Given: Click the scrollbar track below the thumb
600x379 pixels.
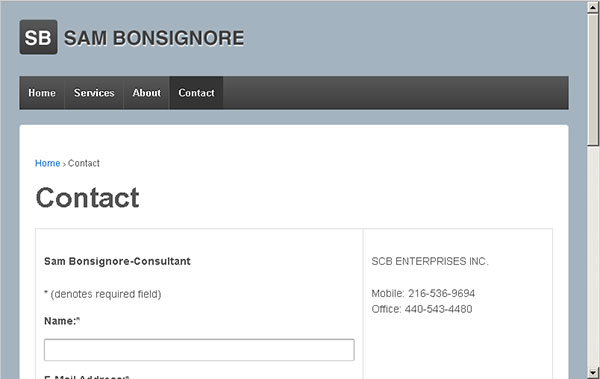Looking at the screenshot, I should (593, 256).
